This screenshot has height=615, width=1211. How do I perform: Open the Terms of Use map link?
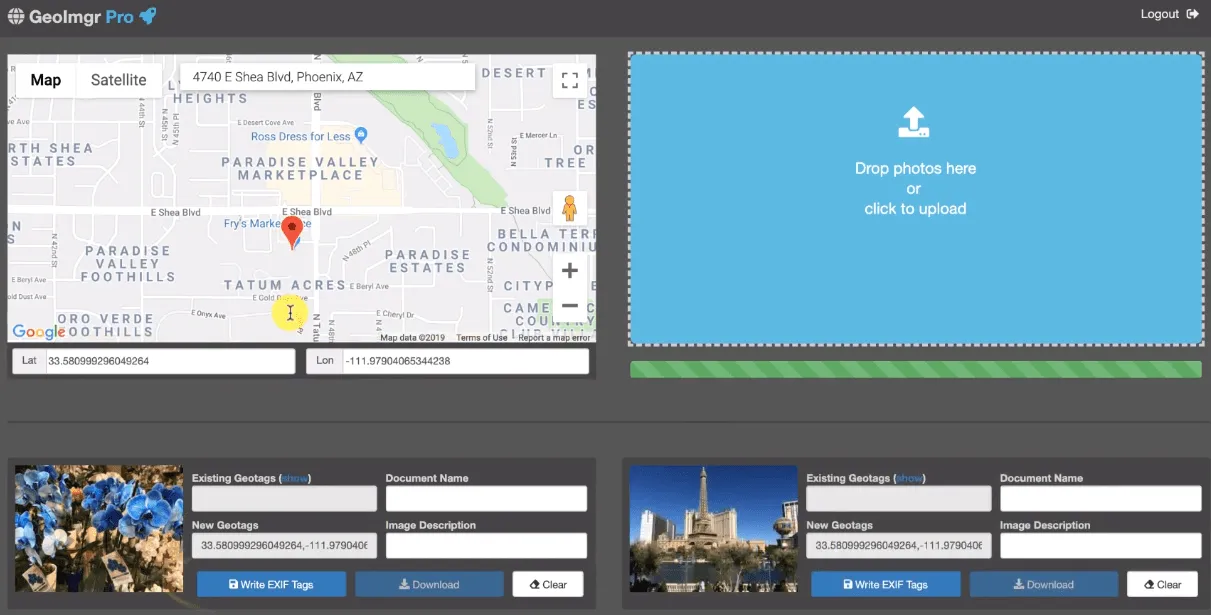click(482, 338)
